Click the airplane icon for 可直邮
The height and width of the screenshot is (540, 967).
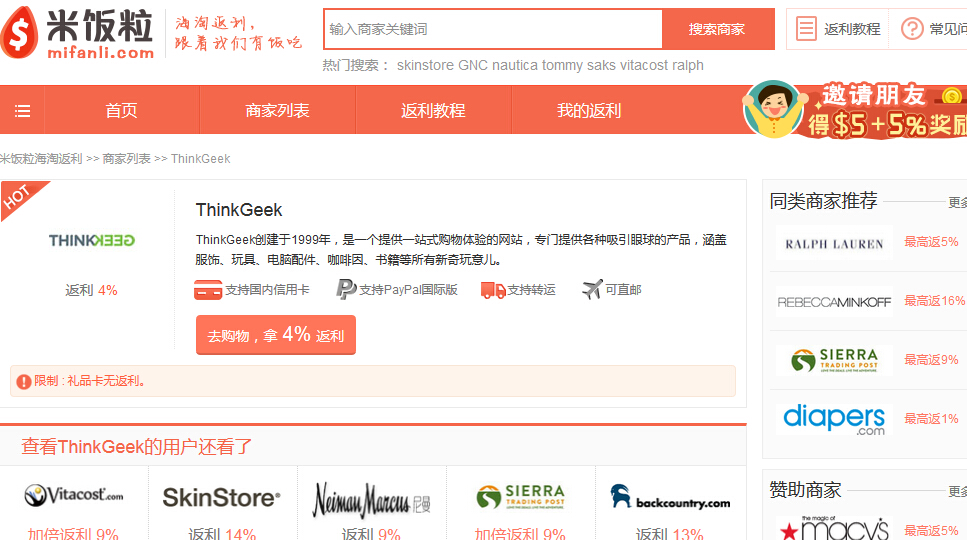tap(592, 288)
